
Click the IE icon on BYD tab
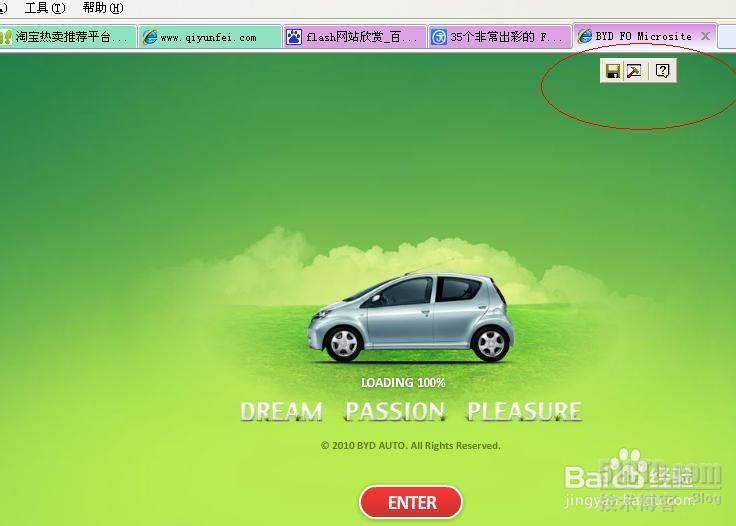coord(584,36)
